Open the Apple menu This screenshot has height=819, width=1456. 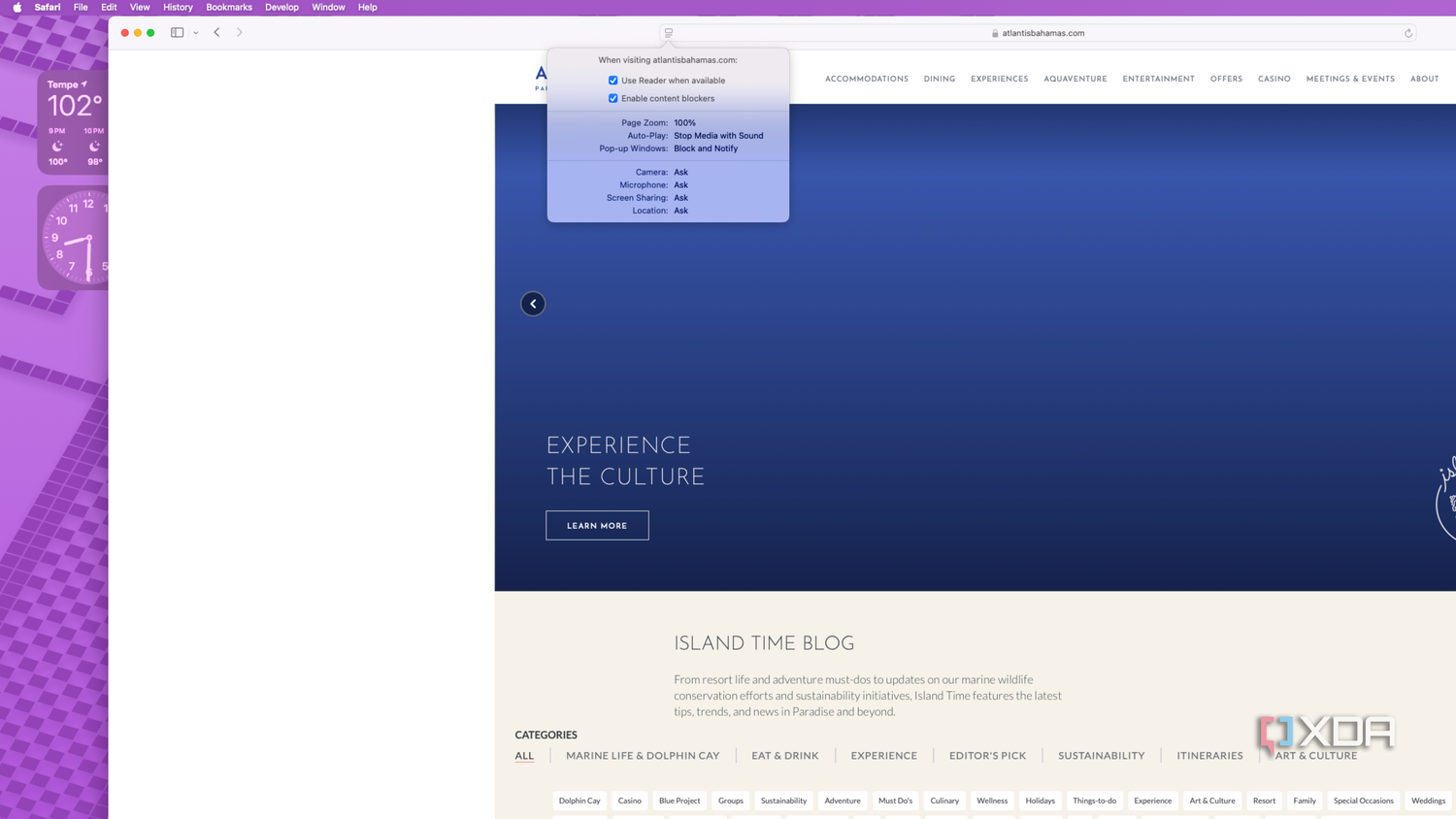(17, 7)
